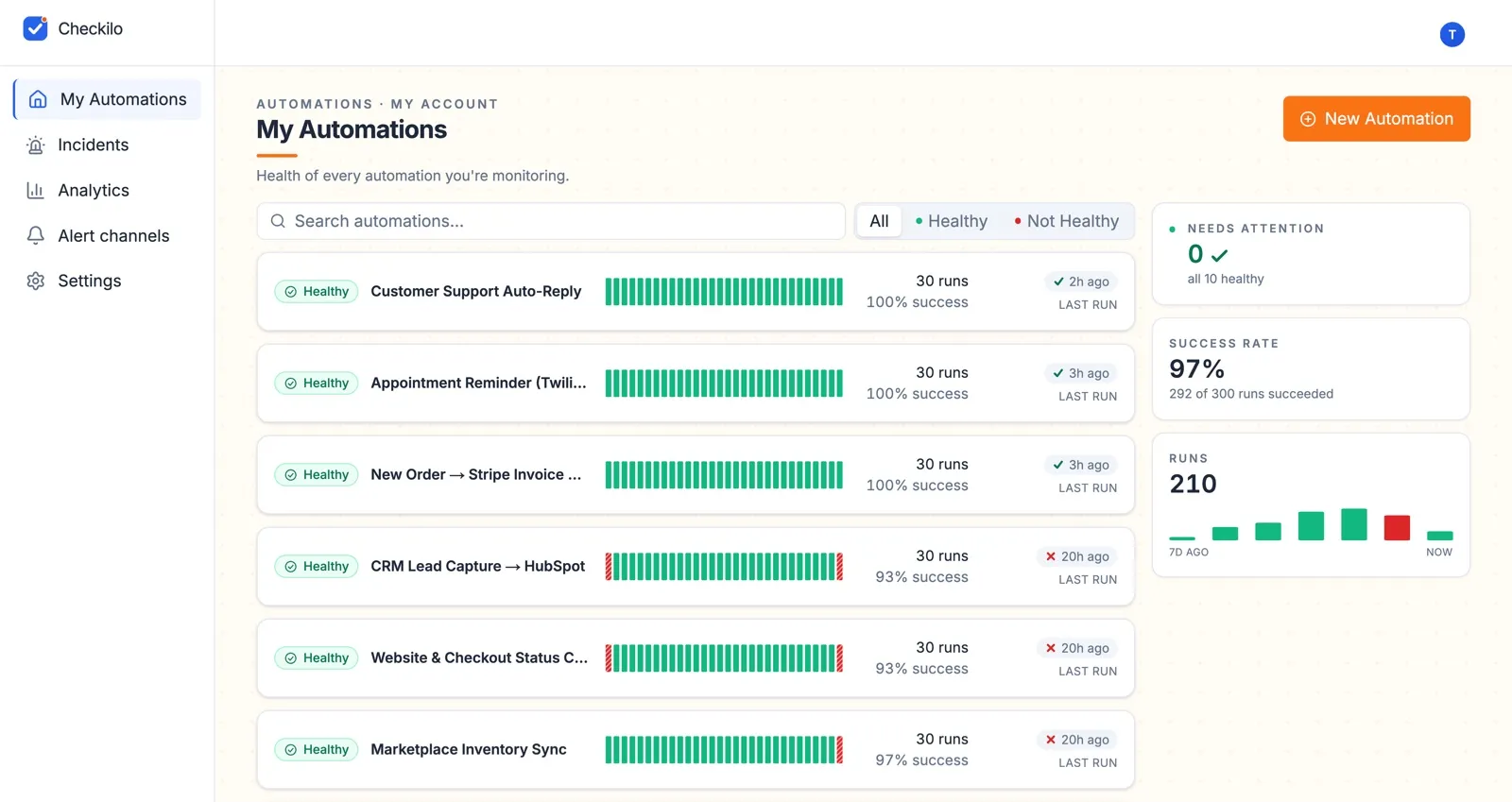Open Incidents in the sidebar
This screenshot has height=802, width=1512.
coord(107,145)
